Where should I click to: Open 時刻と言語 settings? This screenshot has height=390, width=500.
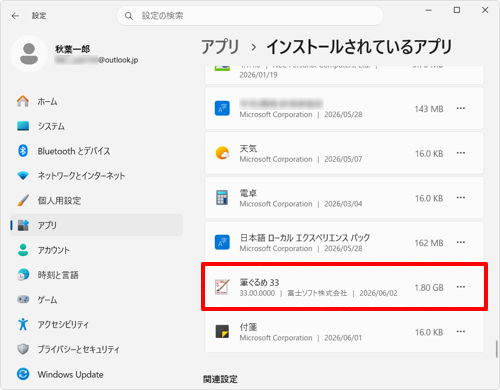(x=96, y=275)
